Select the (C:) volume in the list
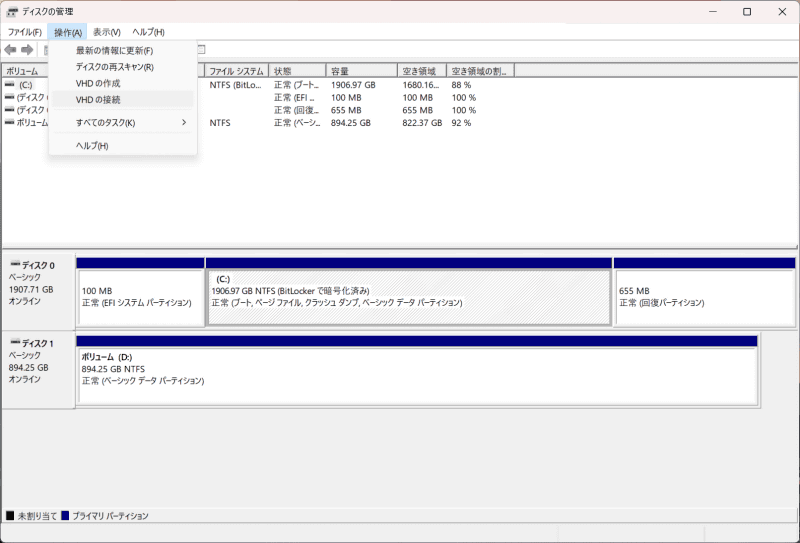Image resolution: width=800 pixels, height=543 pixels. pyautogui.click(x=26, y=85)
